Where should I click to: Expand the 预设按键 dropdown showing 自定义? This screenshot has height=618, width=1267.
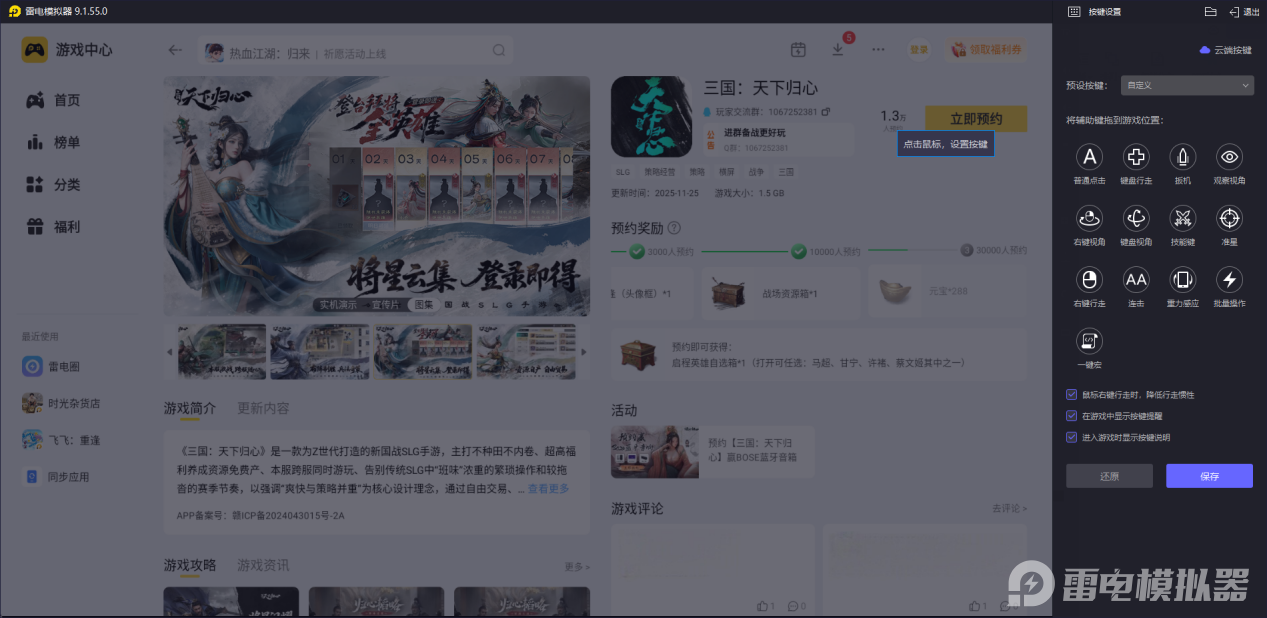(1187, 86)
